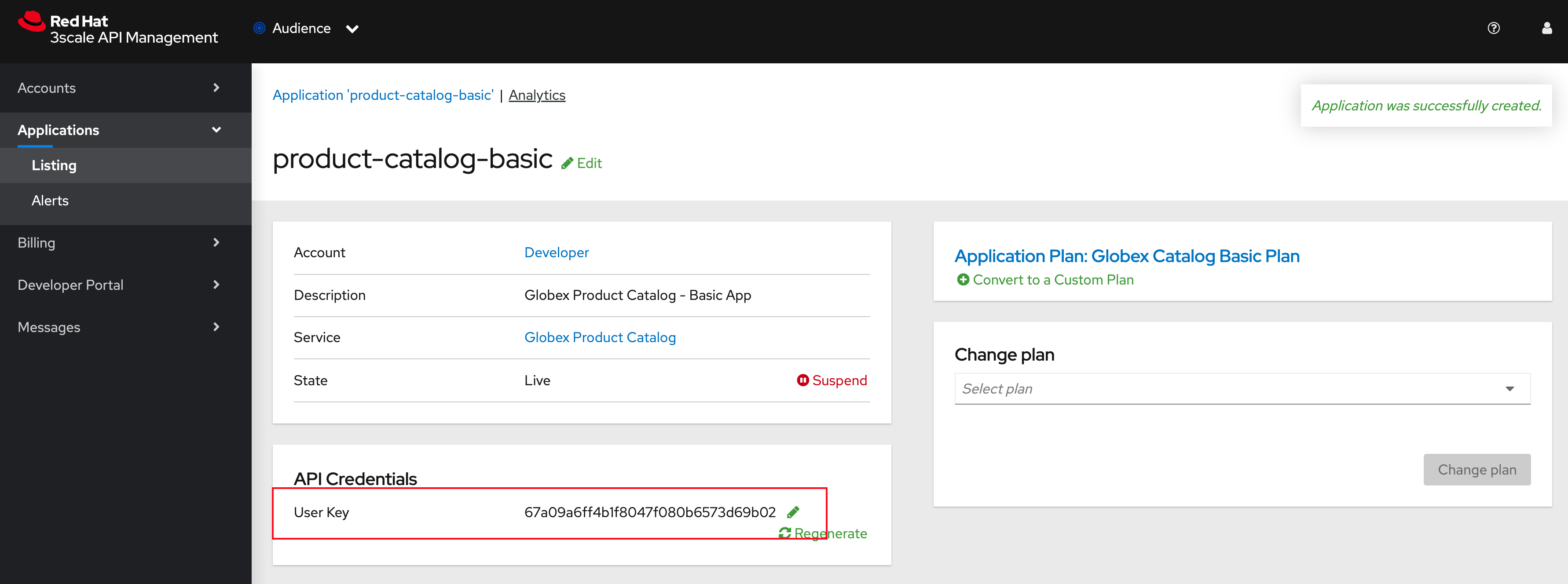Click the Globex Product Catalog service link
The width and height of the screenshot is (1568, 584).
600,337
